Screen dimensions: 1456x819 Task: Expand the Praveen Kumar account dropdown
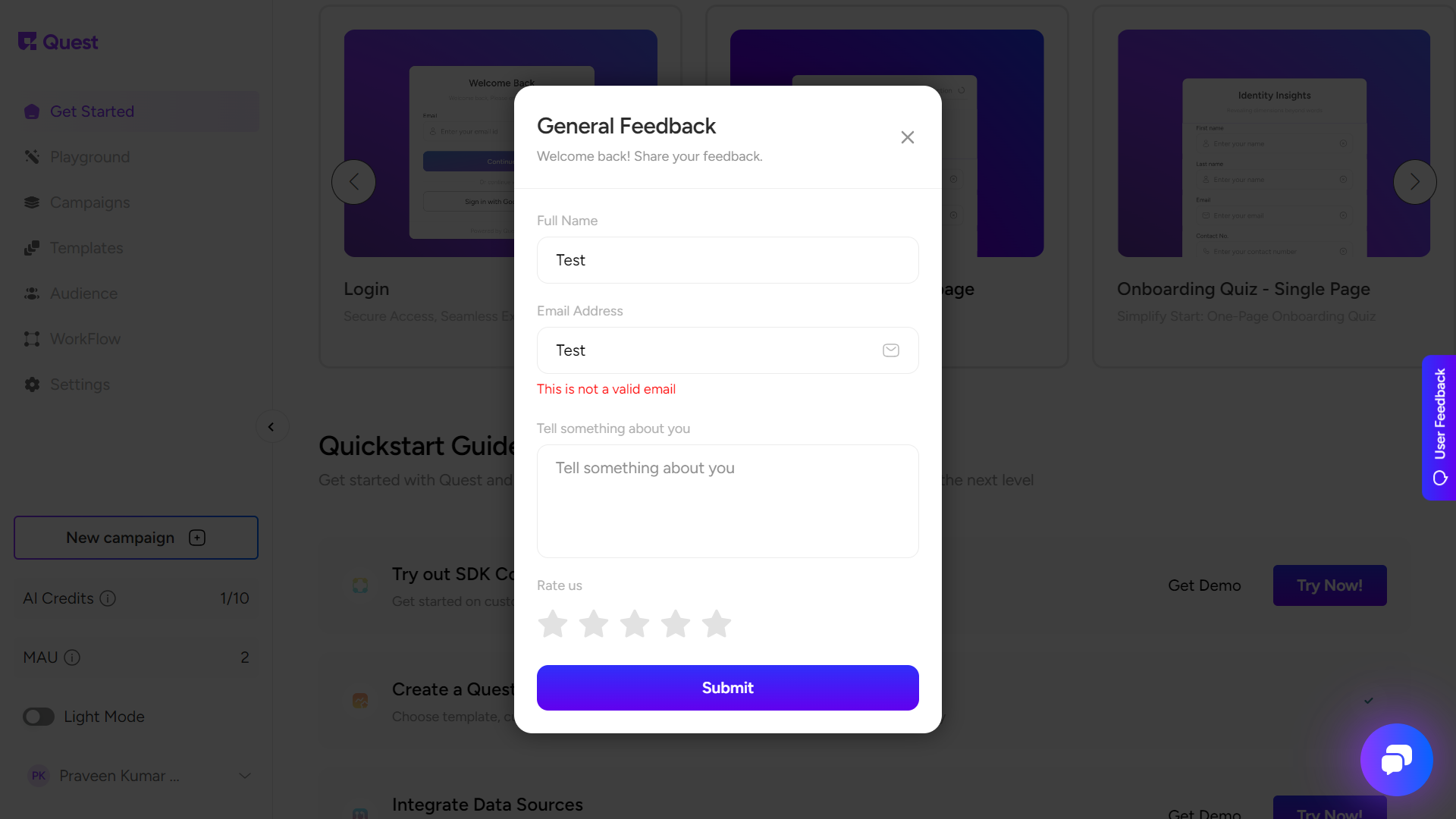[x=244, y=776]
